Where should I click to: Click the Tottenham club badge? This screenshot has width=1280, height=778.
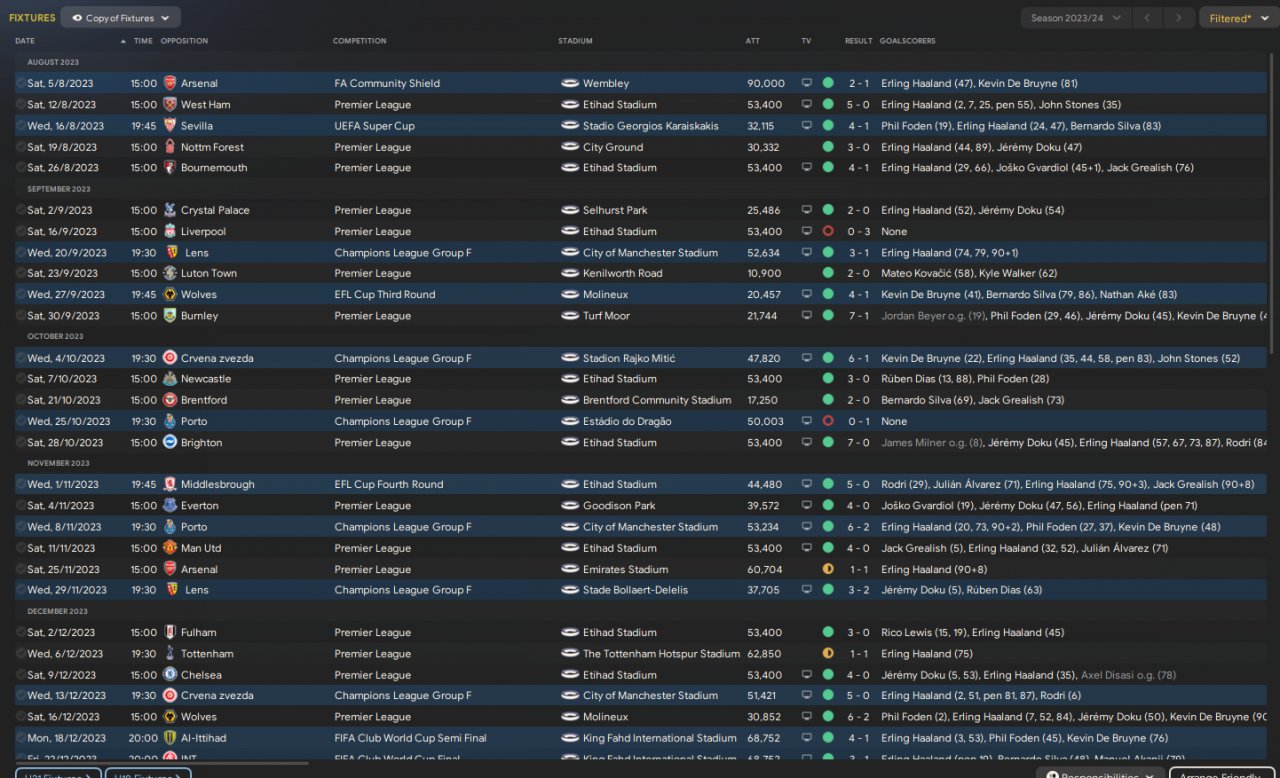click(170, 653)
